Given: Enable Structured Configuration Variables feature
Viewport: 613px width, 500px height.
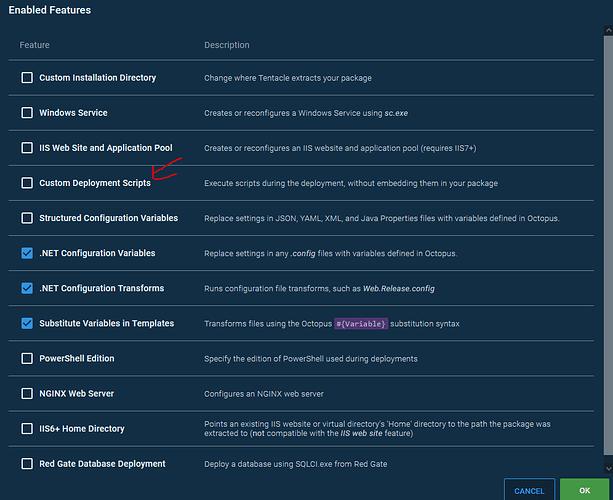Looking at the screenshot, I should pos(27,218).
